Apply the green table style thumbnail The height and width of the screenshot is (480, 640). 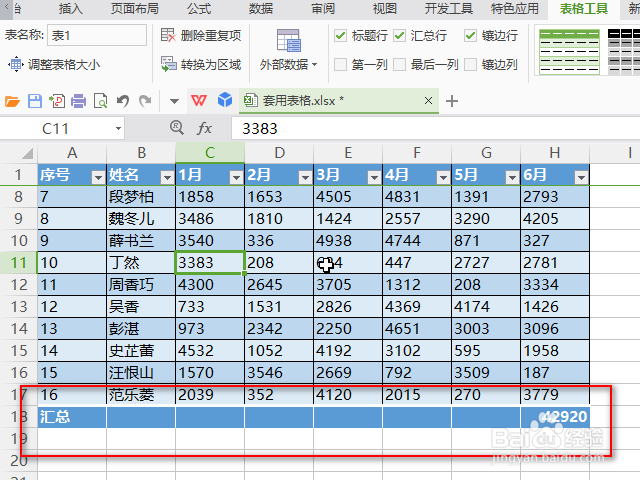tap(569, 52)
